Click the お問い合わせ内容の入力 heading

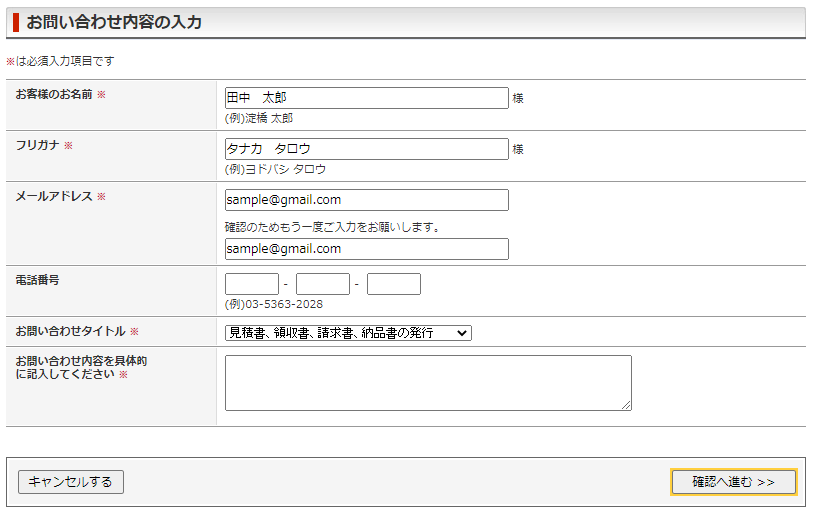[114, 22]
